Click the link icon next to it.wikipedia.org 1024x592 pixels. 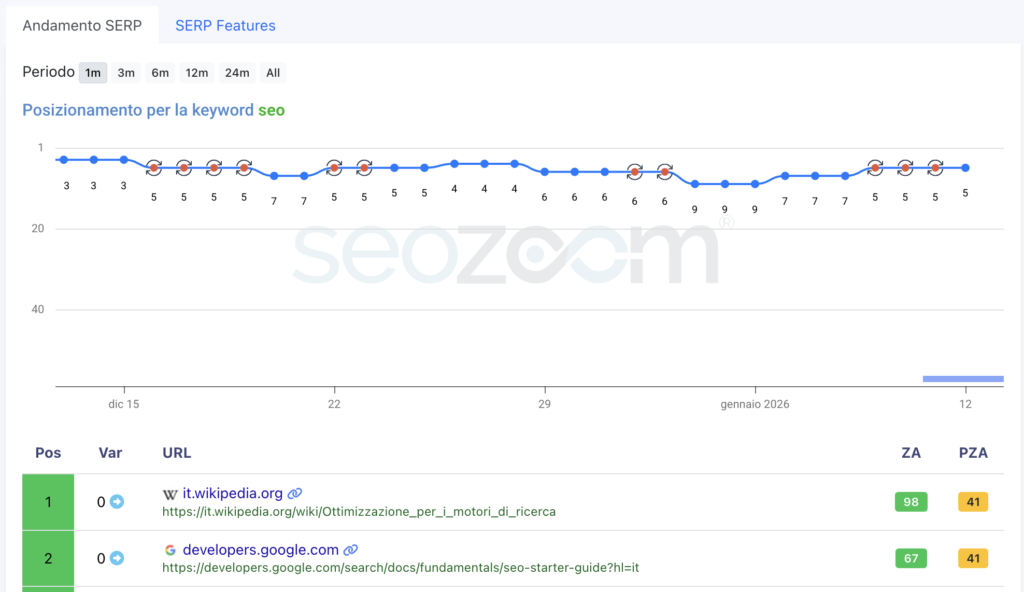pos(295,493)
